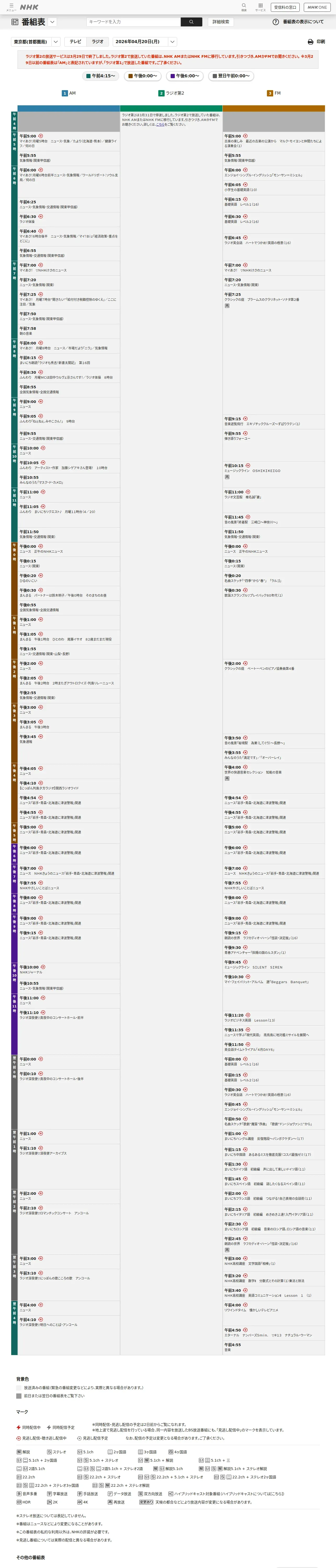The image size is (336, 1568).
Task: Click the question mark help icon
Action: (x=276, y=22)
